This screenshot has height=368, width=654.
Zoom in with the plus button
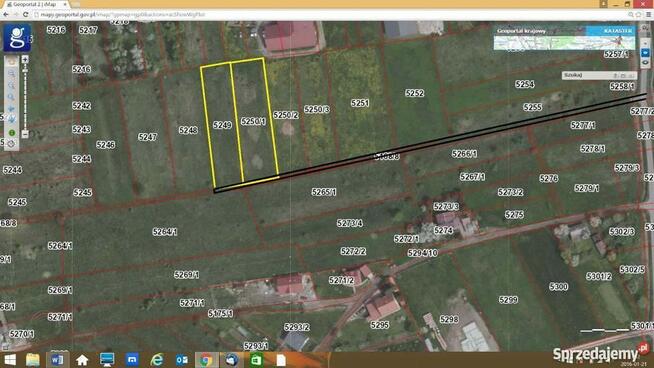[25, 60]
